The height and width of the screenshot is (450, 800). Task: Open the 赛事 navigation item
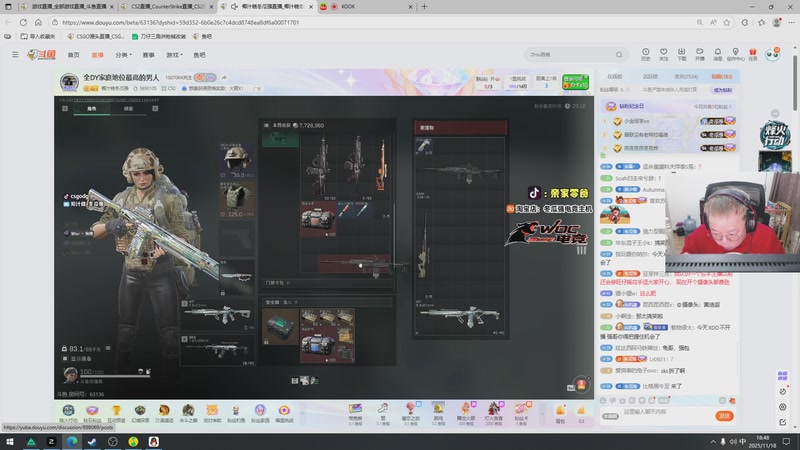point(148,55)
